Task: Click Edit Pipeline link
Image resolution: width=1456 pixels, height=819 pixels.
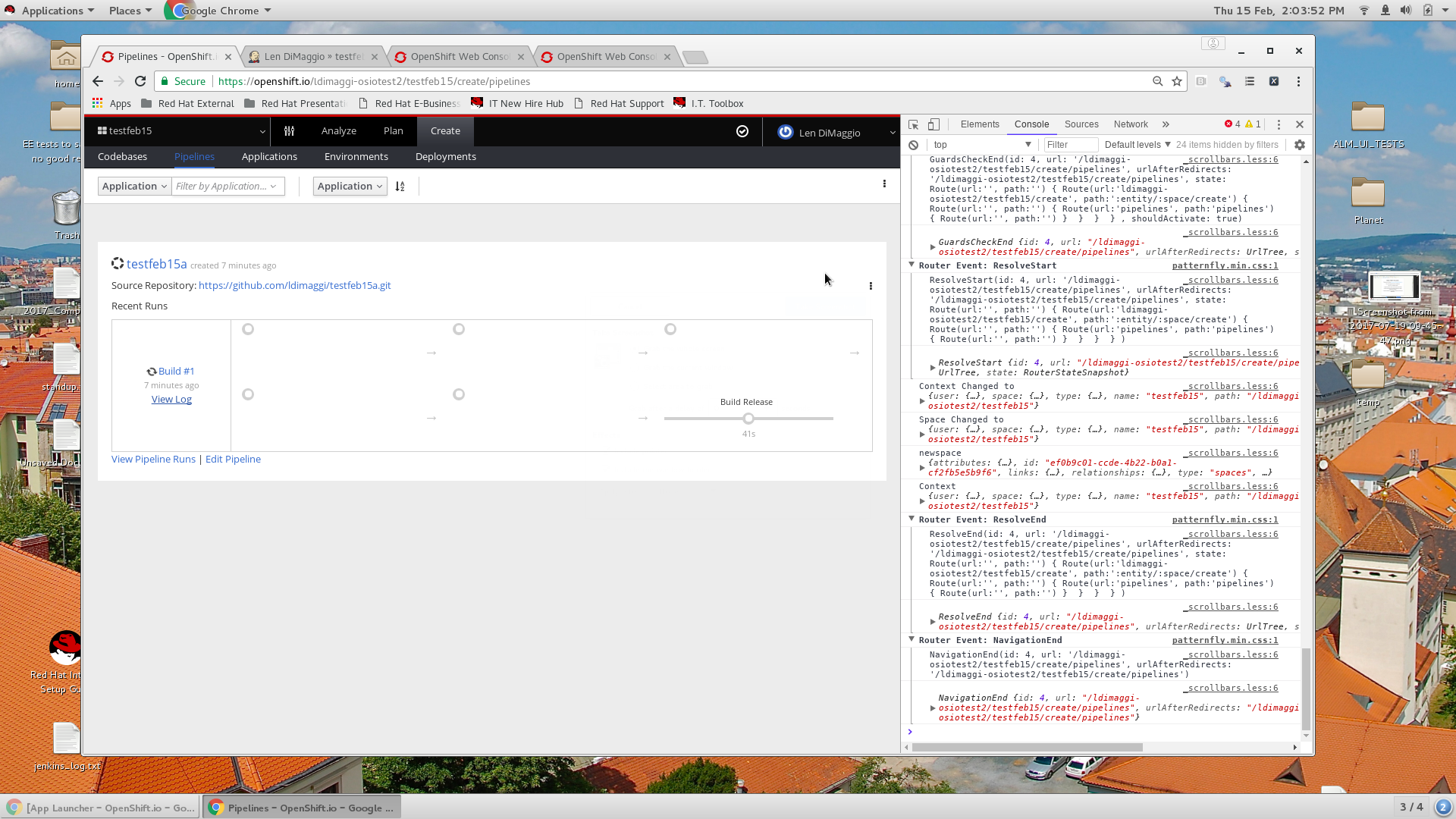Action: (x=233, y=460)
